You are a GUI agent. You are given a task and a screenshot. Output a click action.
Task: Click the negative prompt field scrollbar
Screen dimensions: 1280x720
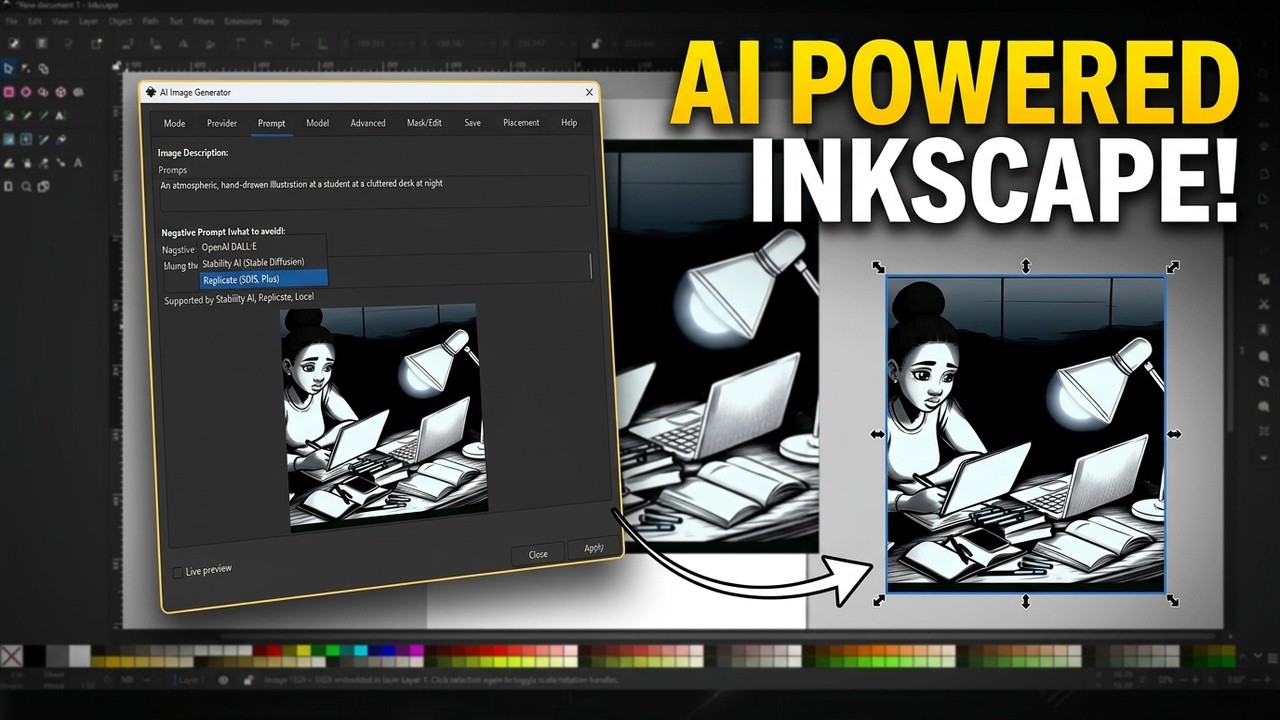pos(589,266)
